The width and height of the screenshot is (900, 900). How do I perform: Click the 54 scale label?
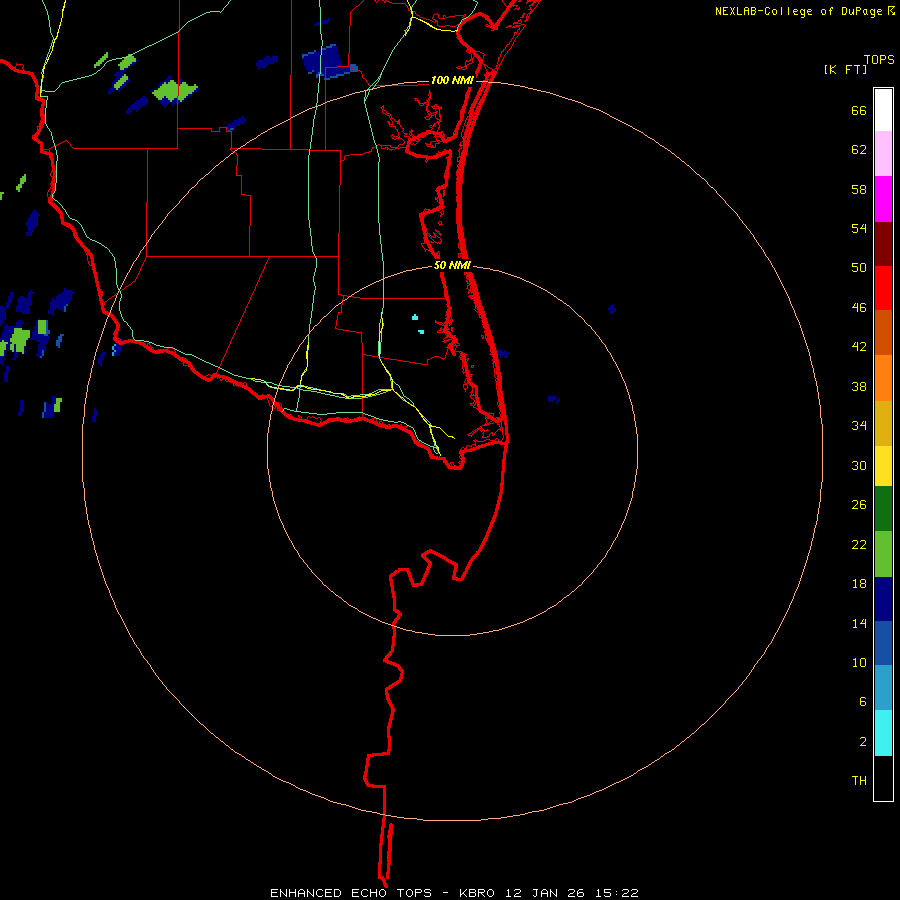click(x=859, y=228)
